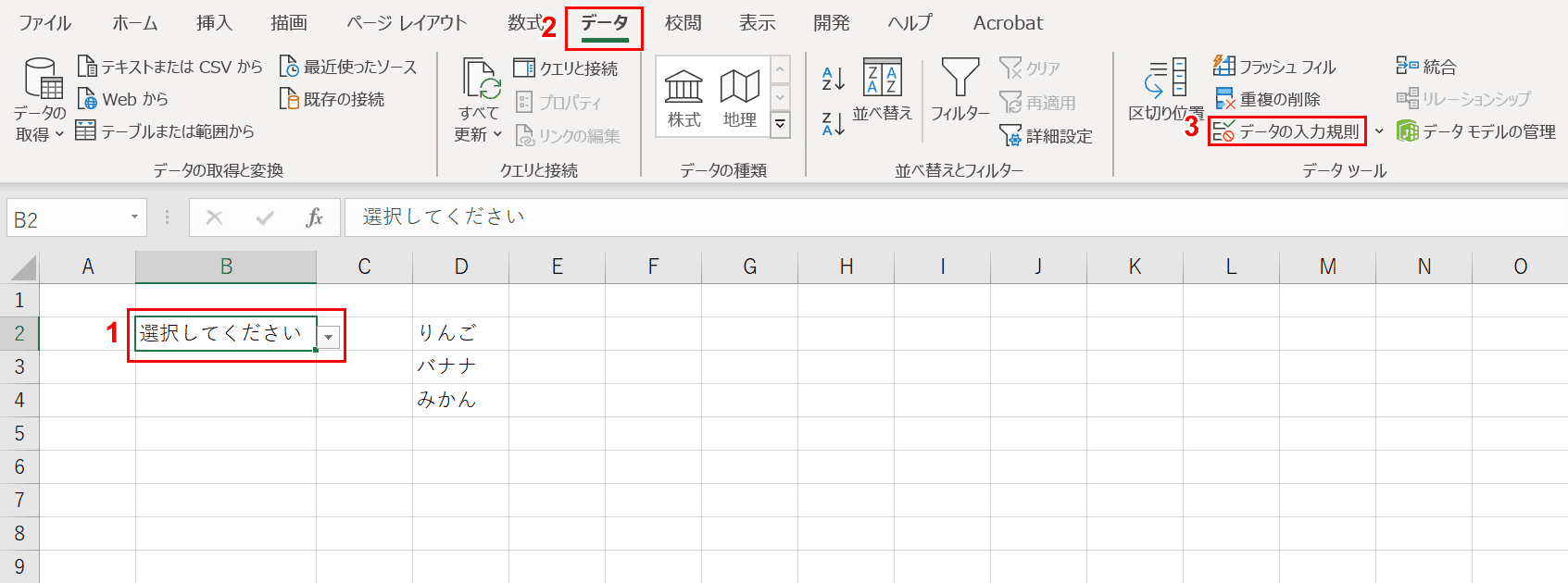Screen dimensions: 1568x583
Task: Click the Select All corner triangle
Action: [x=22, y=267]
